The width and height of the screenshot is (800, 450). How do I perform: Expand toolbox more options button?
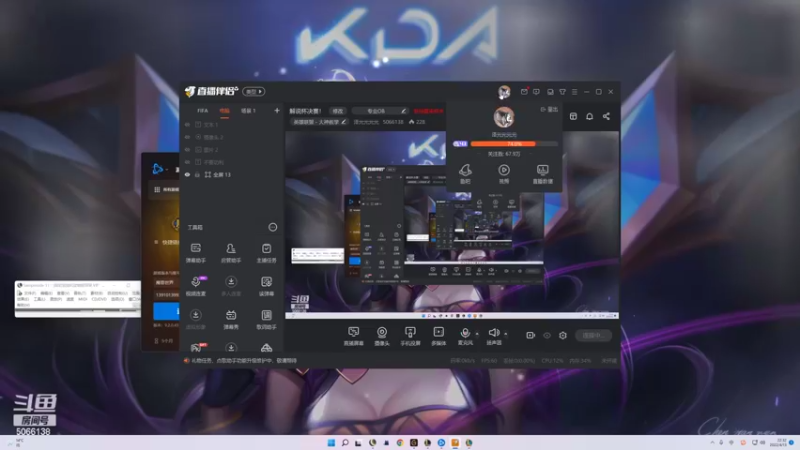pyautogui.click(x=273, y=227)
